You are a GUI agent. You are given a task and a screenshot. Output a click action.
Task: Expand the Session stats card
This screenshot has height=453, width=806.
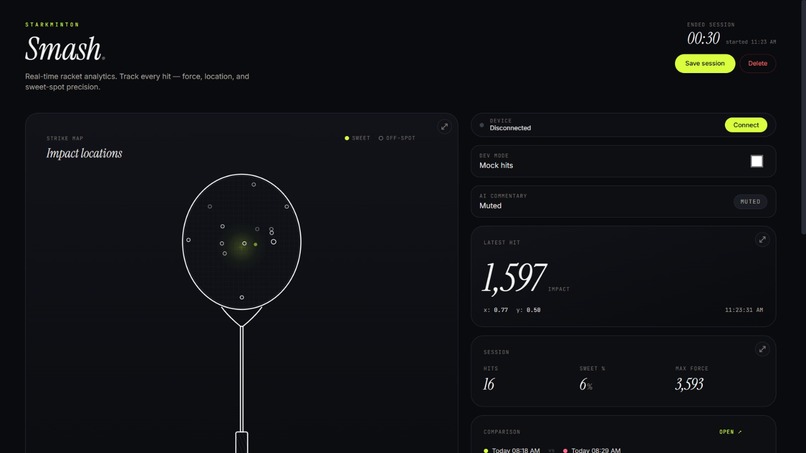pos(762,349)
